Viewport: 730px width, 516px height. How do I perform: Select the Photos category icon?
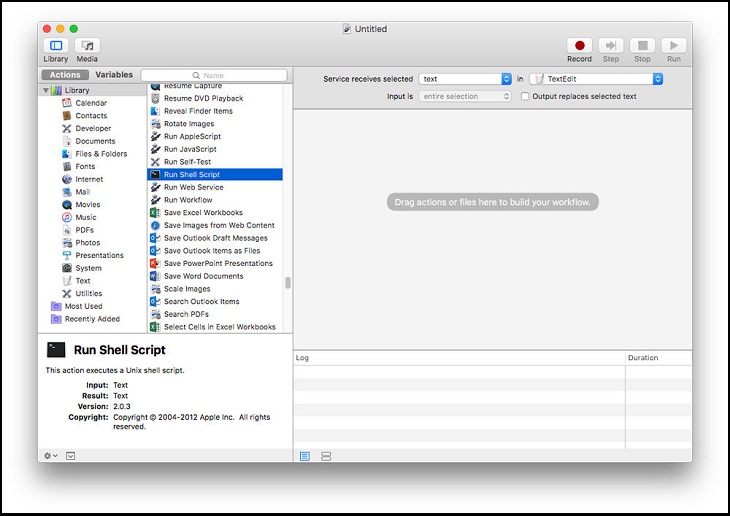pos(67,243)
